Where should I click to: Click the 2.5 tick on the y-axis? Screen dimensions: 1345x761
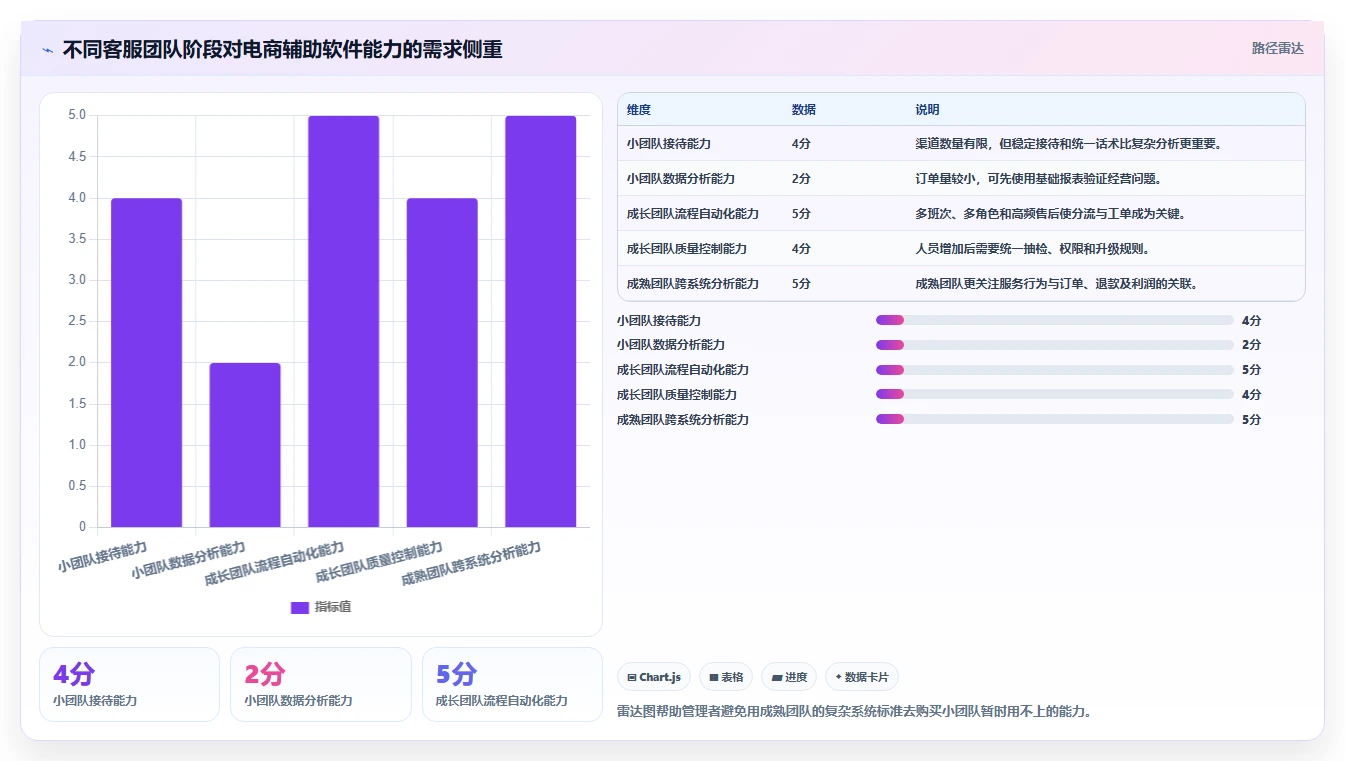[x=77, y=321]
